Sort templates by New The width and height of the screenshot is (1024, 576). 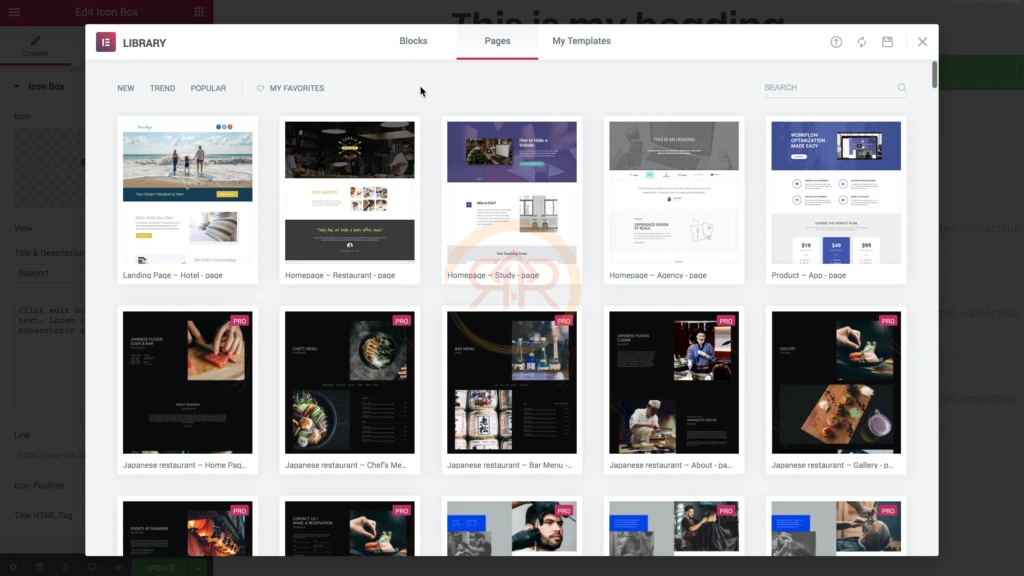pyautogui.click(x=125, y=88)
